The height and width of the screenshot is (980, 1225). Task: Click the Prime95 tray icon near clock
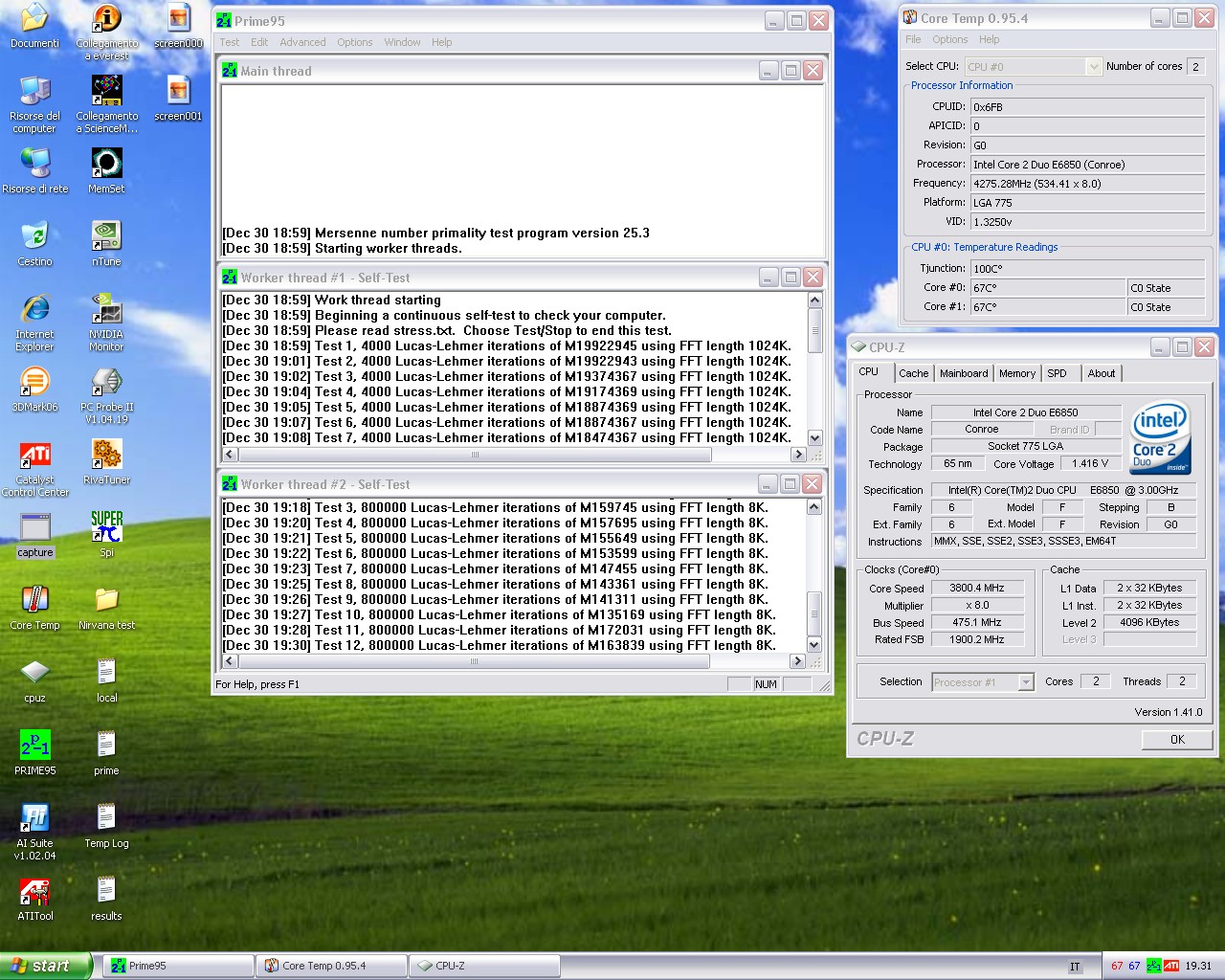(1154, 966)
